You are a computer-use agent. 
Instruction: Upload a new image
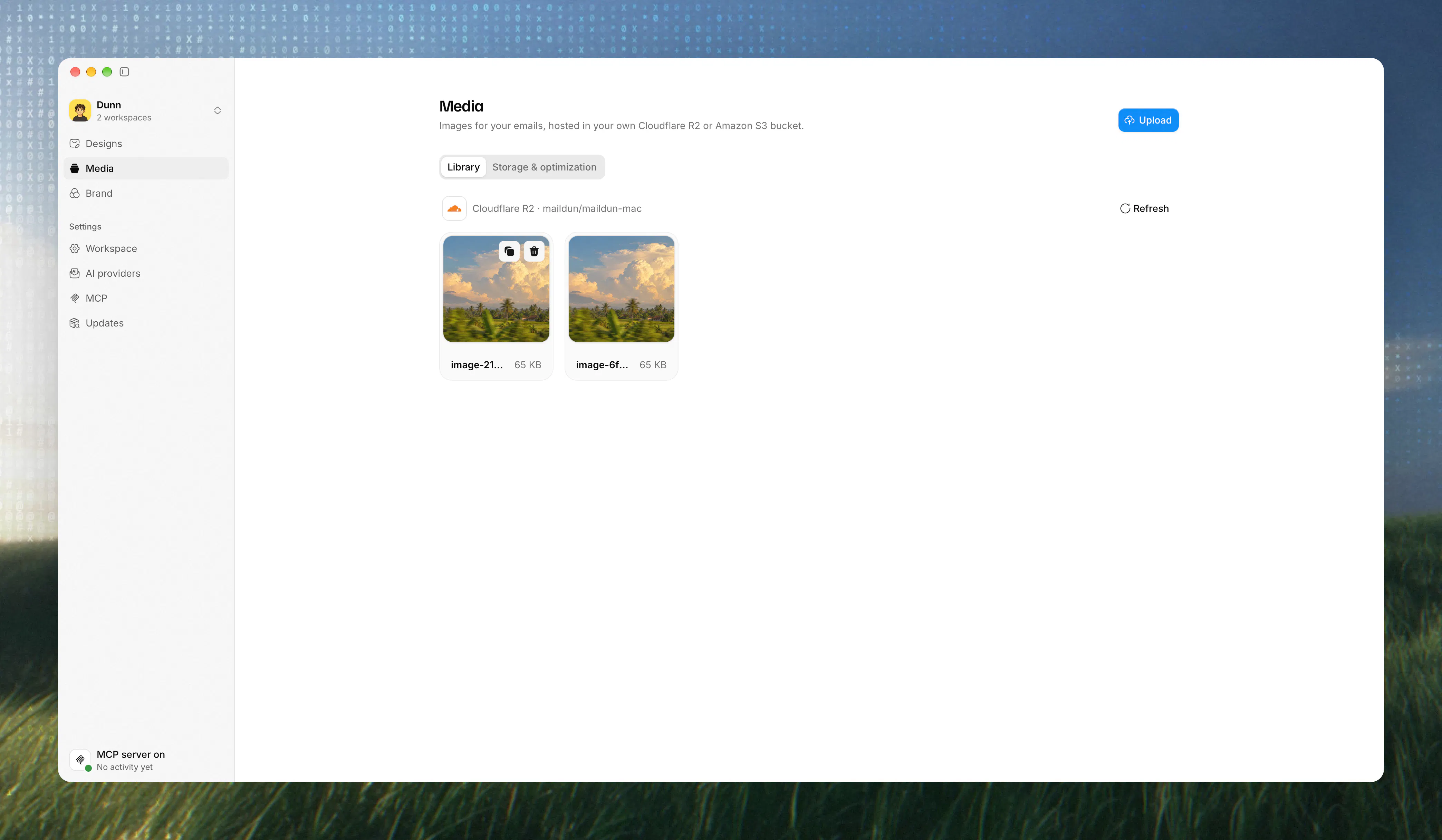(1148, 120)
